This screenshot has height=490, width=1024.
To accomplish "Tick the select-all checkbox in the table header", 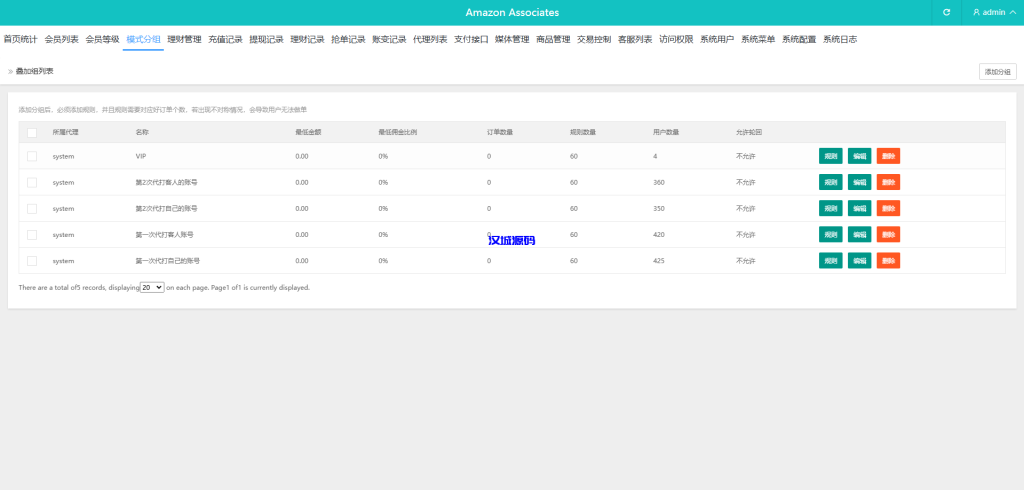I will [x=32, y=132].
